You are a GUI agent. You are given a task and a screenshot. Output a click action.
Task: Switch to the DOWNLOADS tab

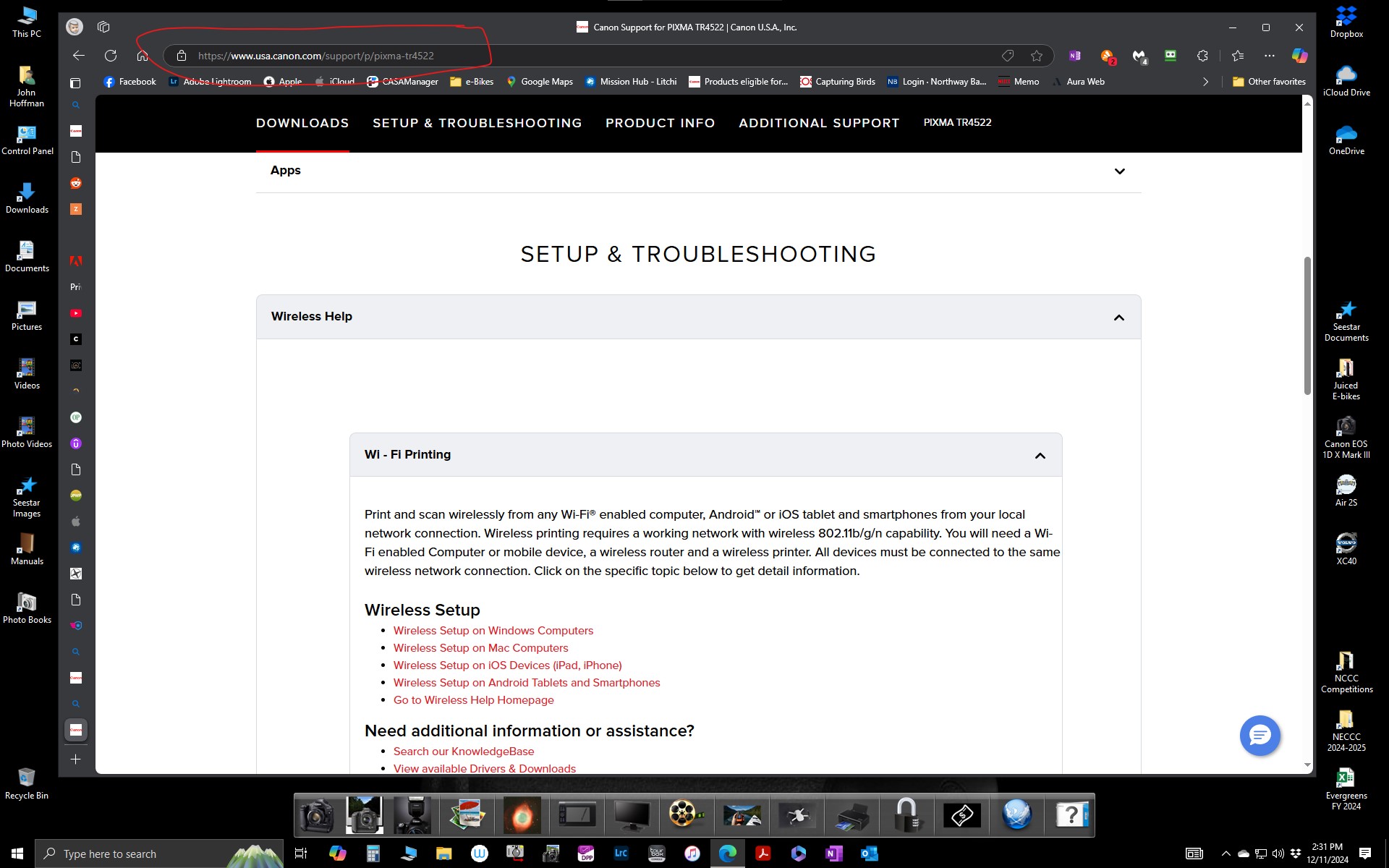pyautogui.click(x=302, y=123)
